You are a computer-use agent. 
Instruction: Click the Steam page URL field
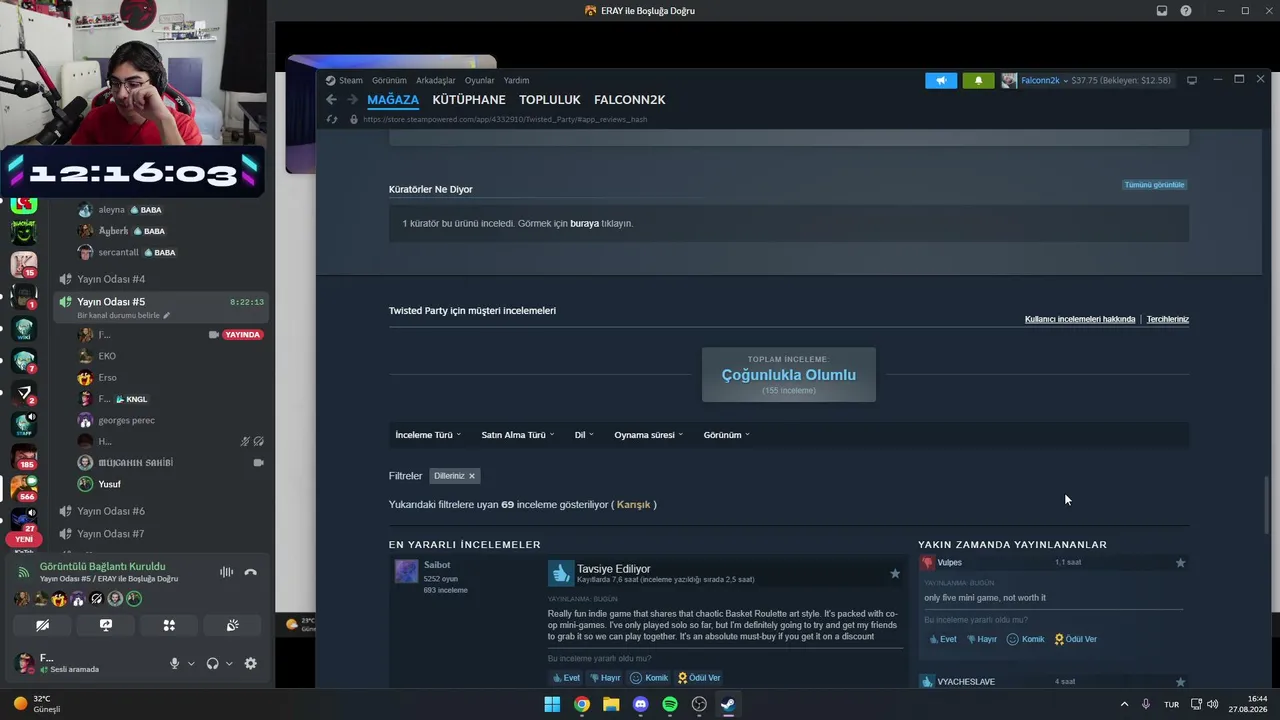pyautogui.click(x=505, y=119)
